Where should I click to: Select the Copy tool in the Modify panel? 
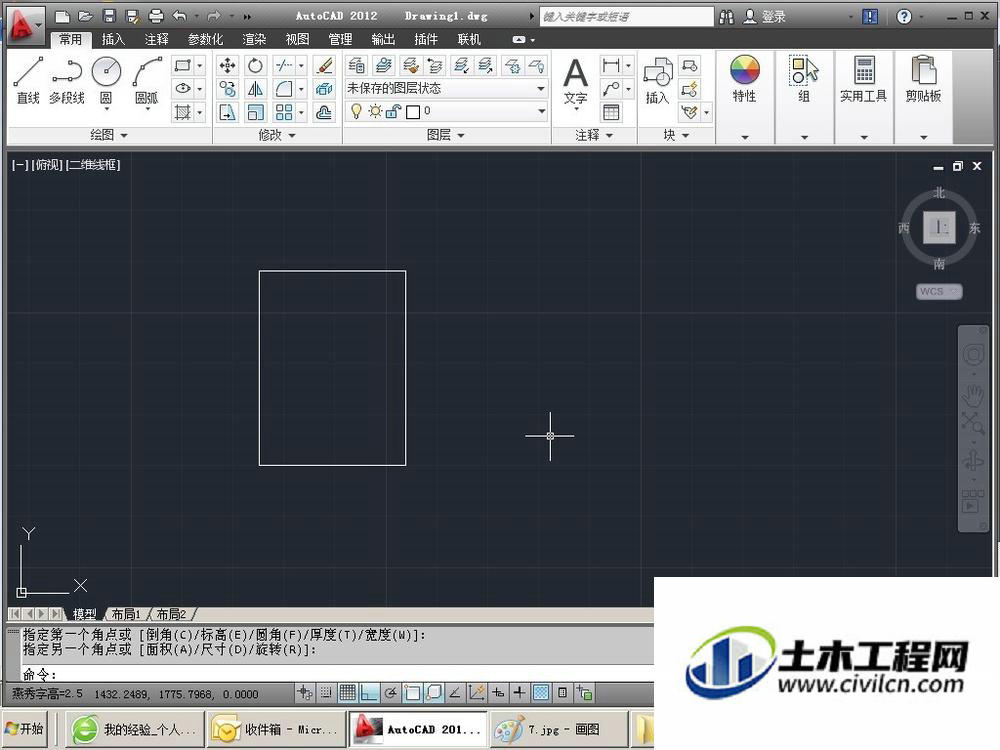click(x=228, y=89)
